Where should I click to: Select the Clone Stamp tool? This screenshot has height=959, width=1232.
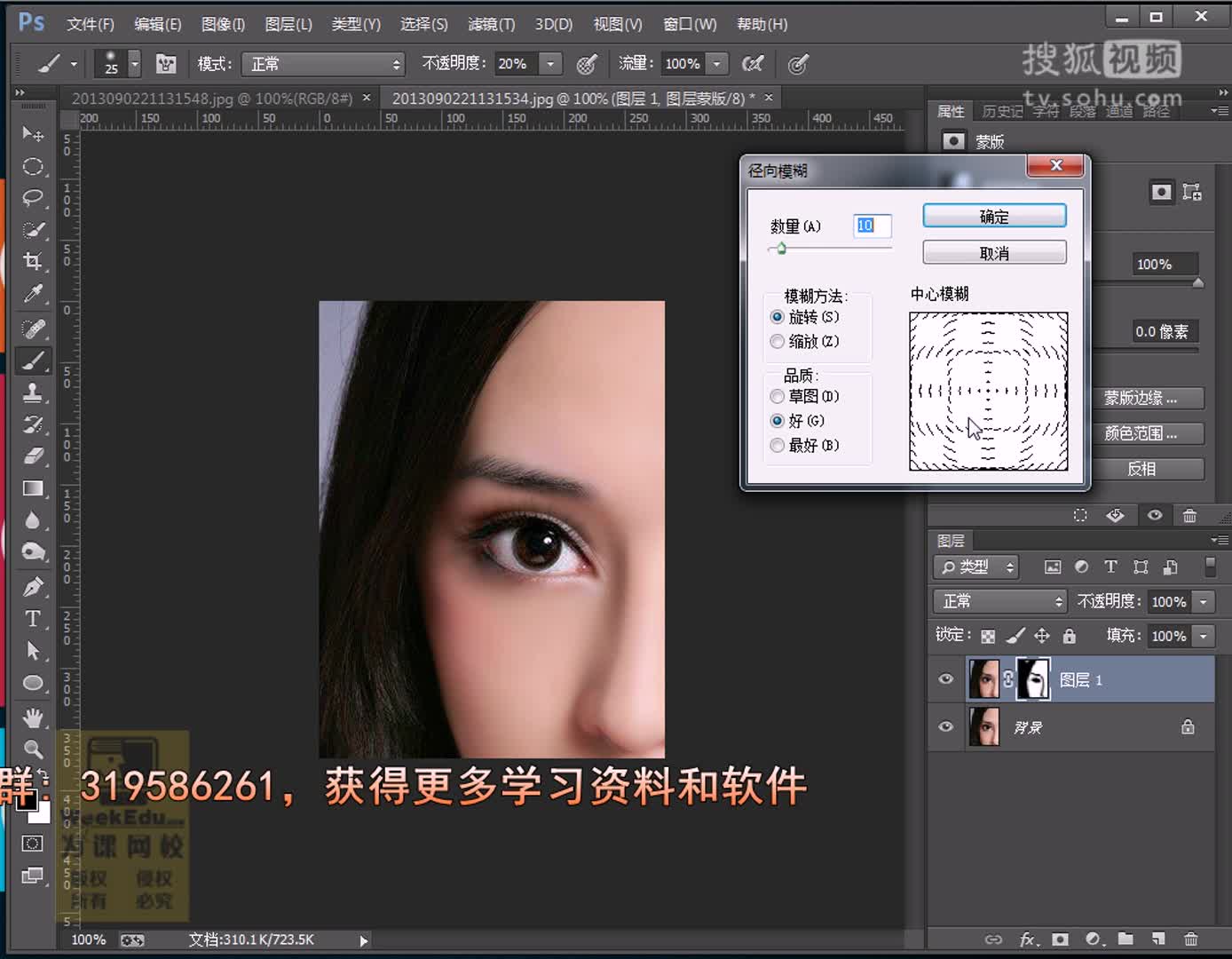point(33,392)
